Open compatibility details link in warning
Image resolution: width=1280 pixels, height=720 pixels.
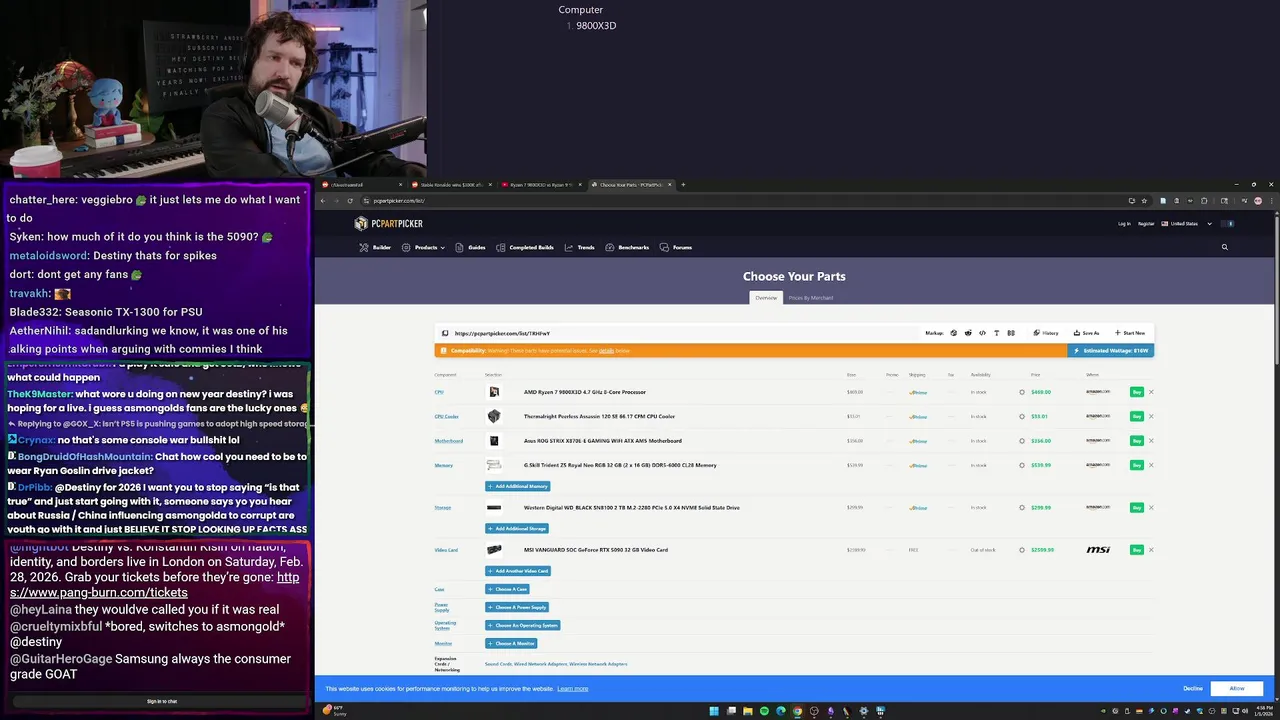[x=606, y=351]
